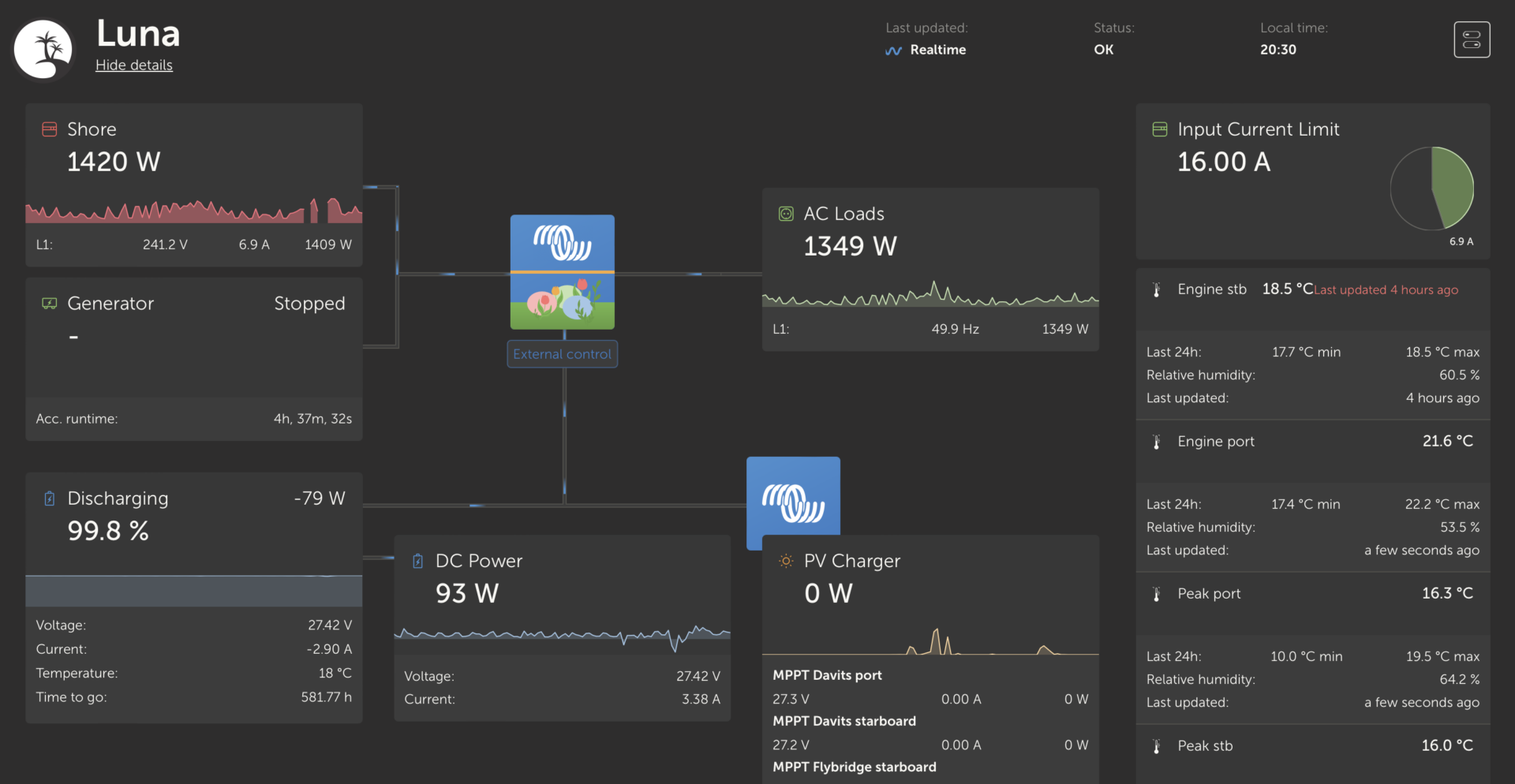Click the MPPT Davits port label

pyautogui.click(x=827, y=675)
